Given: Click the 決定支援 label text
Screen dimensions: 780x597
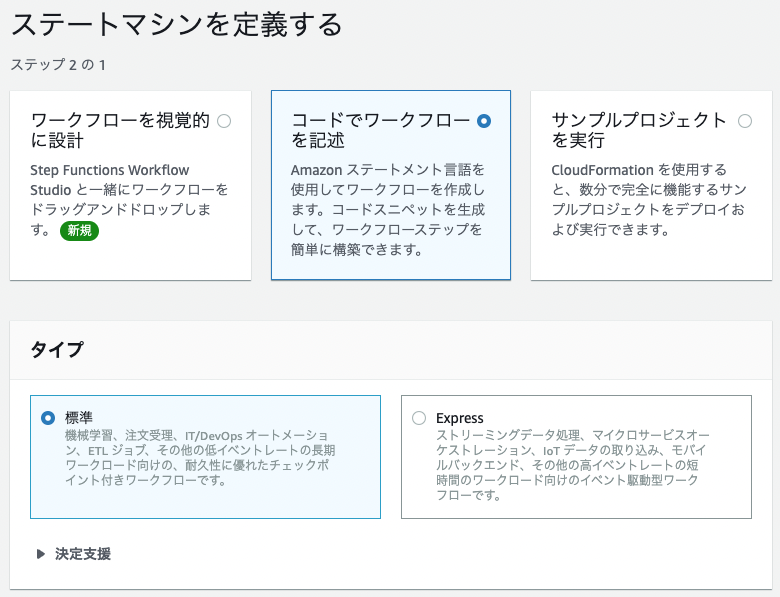Looking at the screenshot, I should pos(83,554).
